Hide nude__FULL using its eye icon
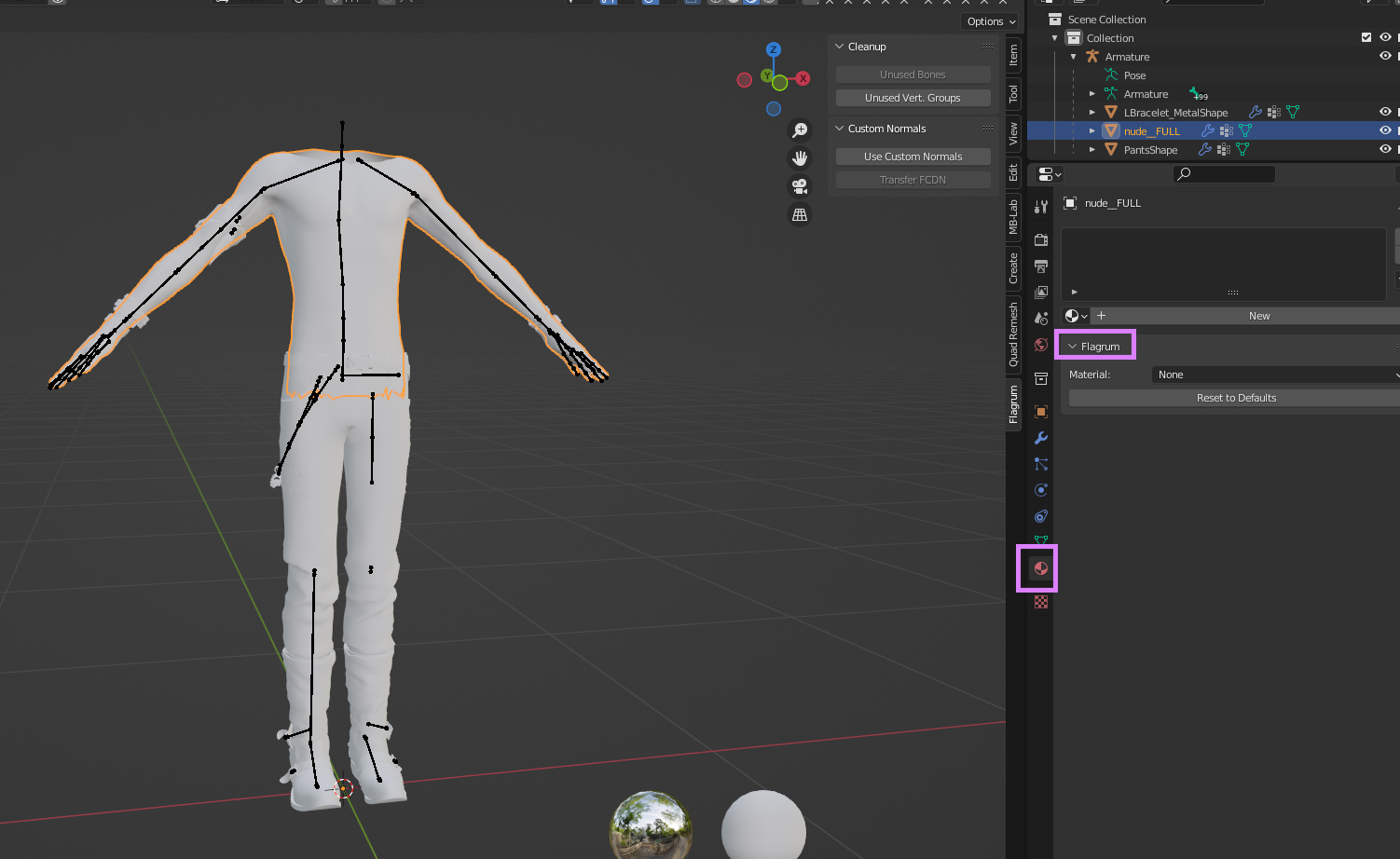Screen dimensions: 1400x859 [x=1385, y=130]
